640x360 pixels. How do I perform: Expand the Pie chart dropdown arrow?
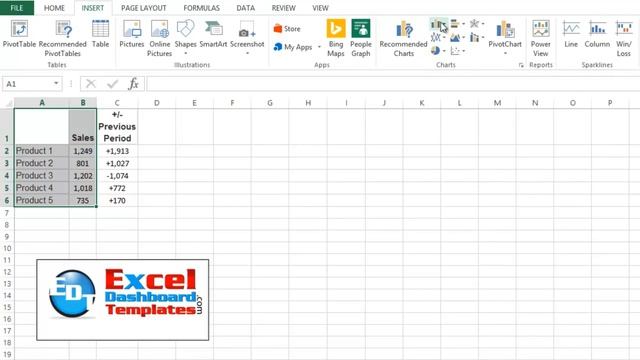point(444,51)
